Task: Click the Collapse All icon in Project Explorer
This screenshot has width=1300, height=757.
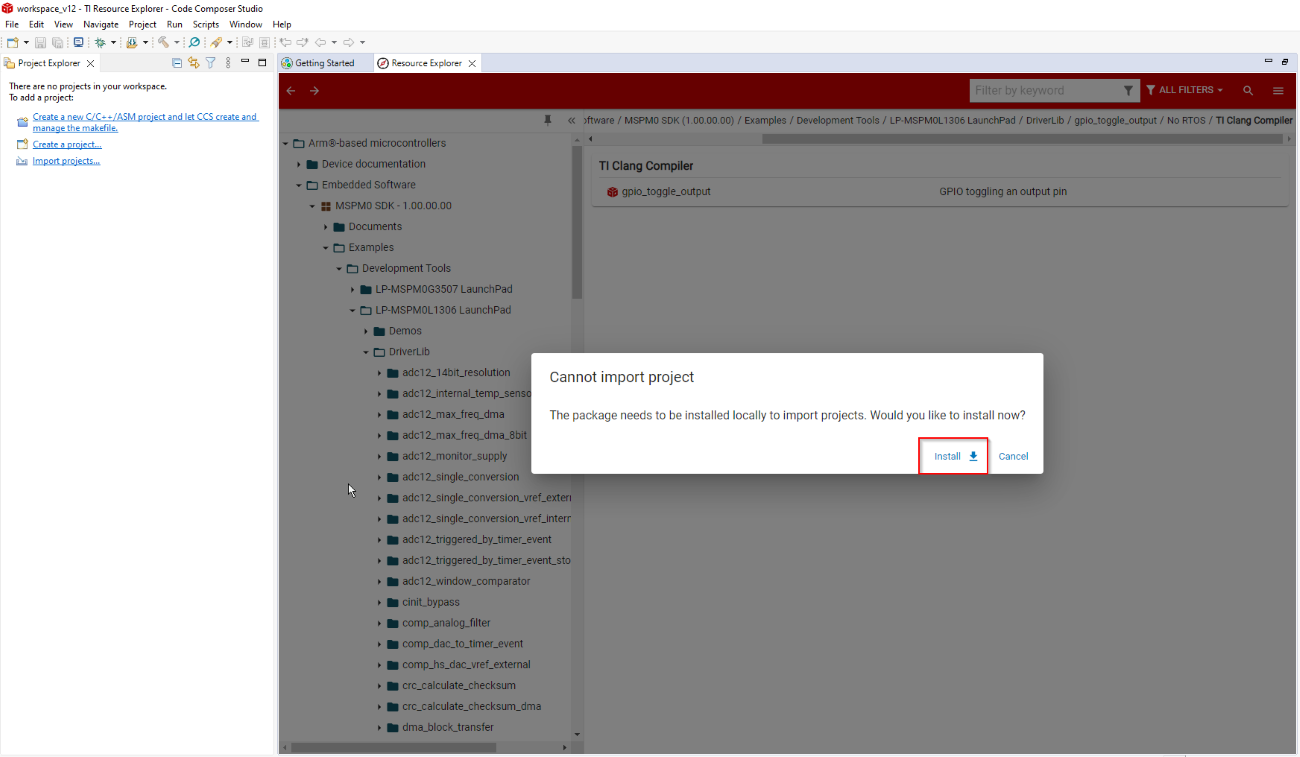Action: pos(177,63)
